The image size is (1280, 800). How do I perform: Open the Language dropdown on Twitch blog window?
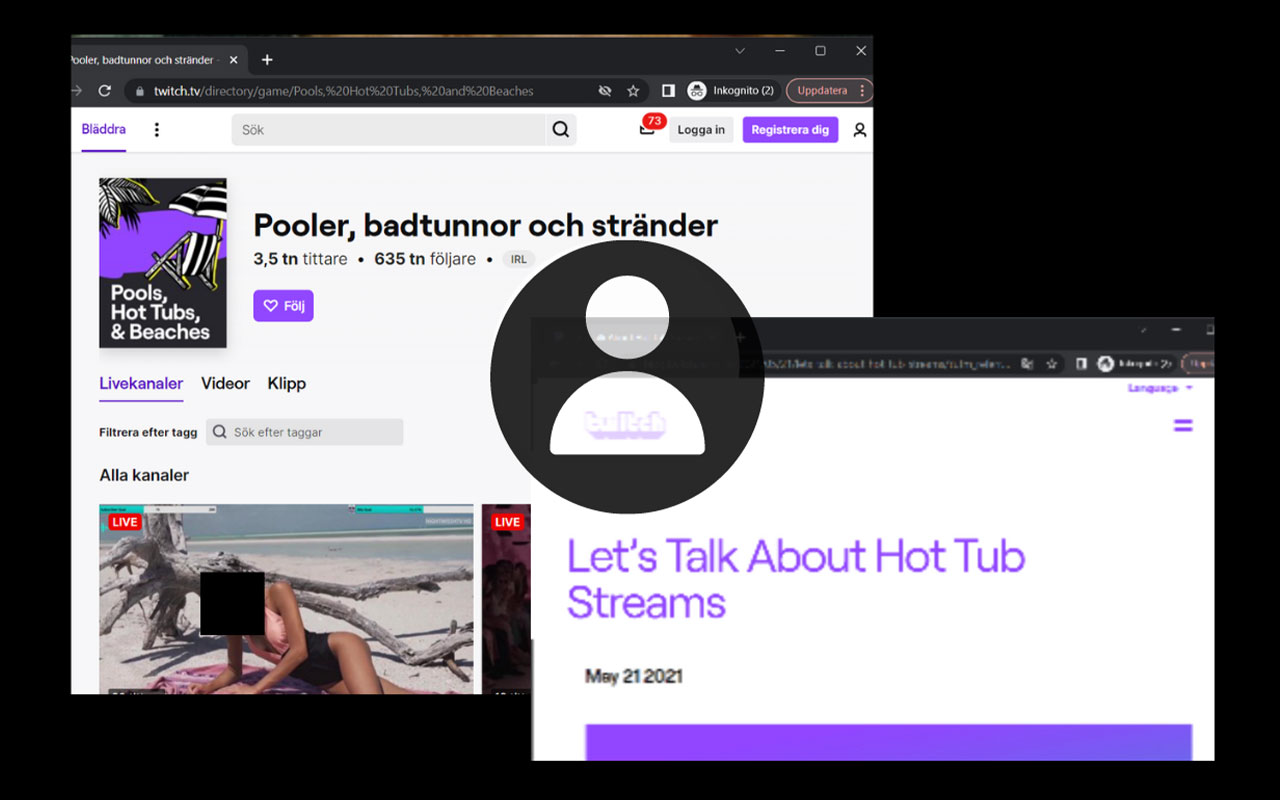(x=1160, y=388)
